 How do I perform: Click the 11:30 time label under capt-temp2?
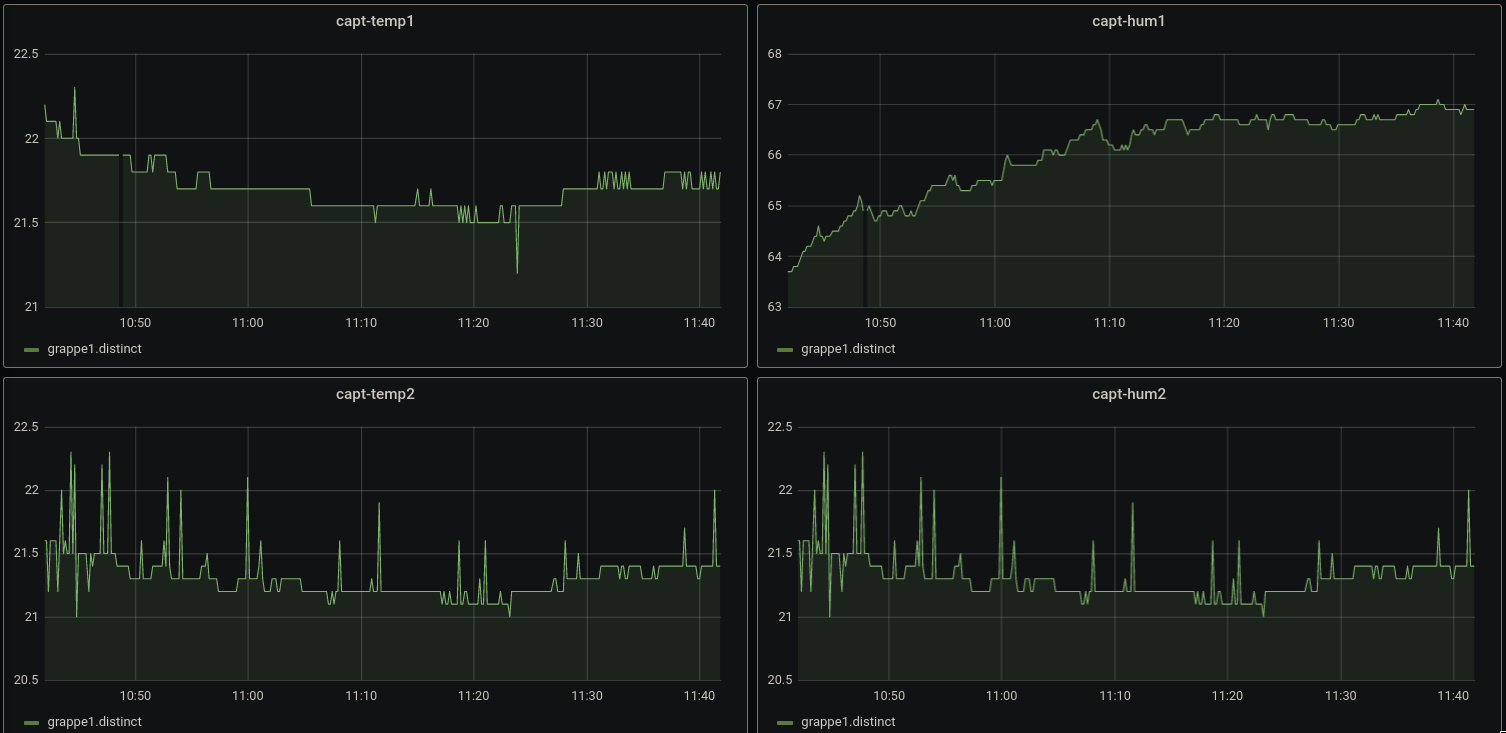point(587,696)
